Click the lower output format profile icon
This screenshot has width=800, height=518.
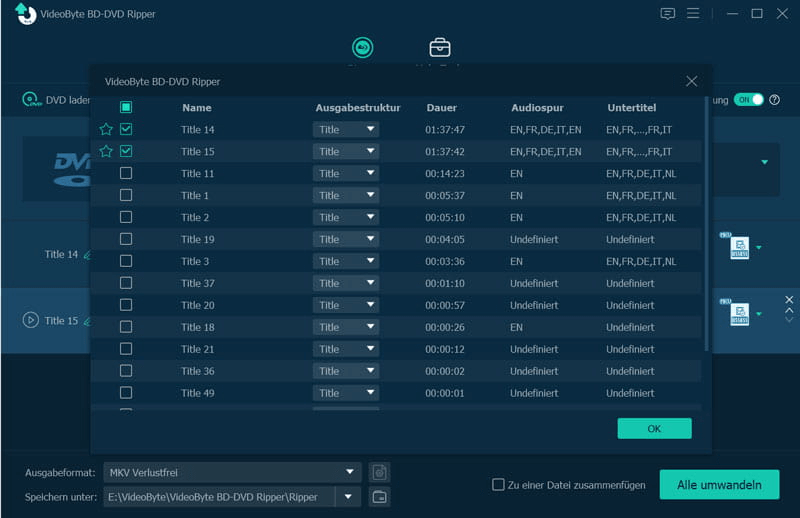point(739,314)
